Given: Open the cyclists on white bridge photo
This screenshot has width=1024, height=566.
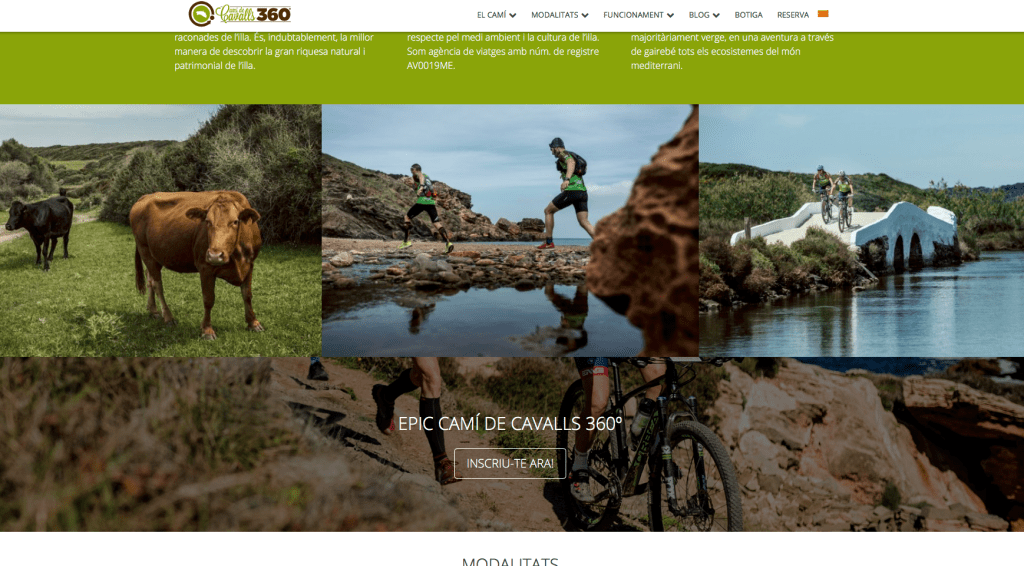Looking at the screenshot, I should pos(861,230).
